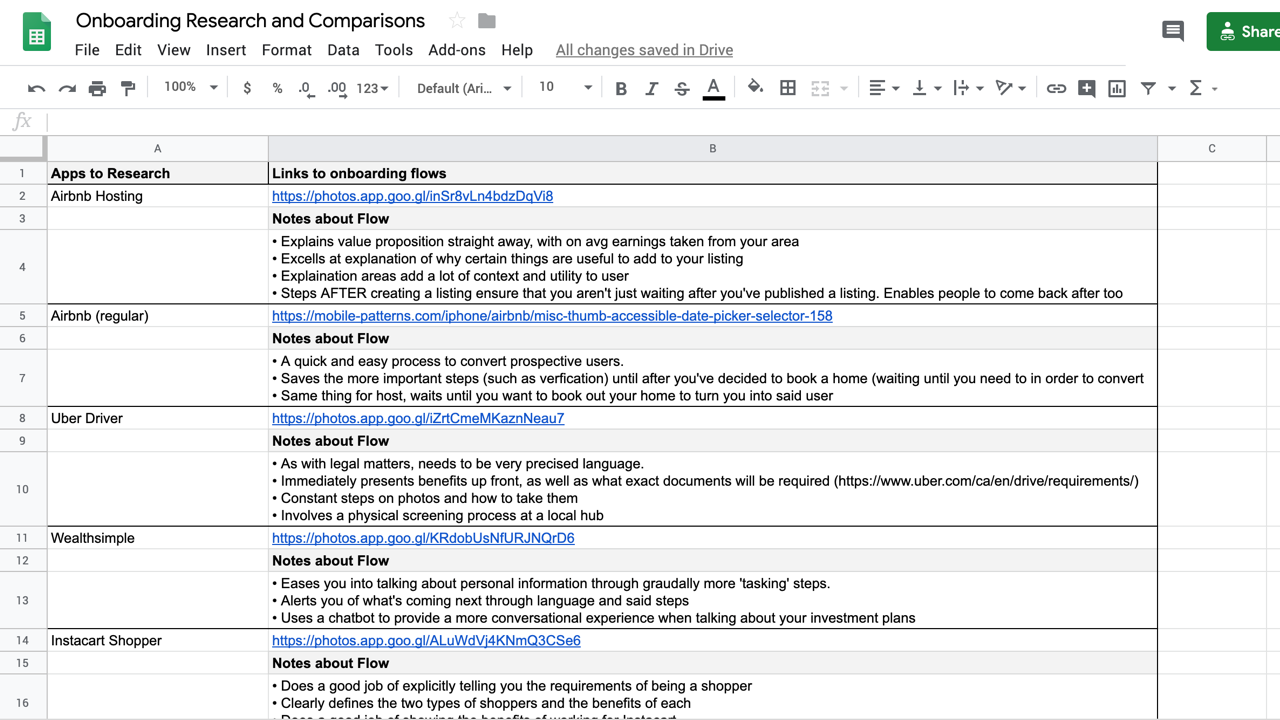Toggle italic formatting
The height and width of the screenshot is (720, 1280).
[651, 89]
